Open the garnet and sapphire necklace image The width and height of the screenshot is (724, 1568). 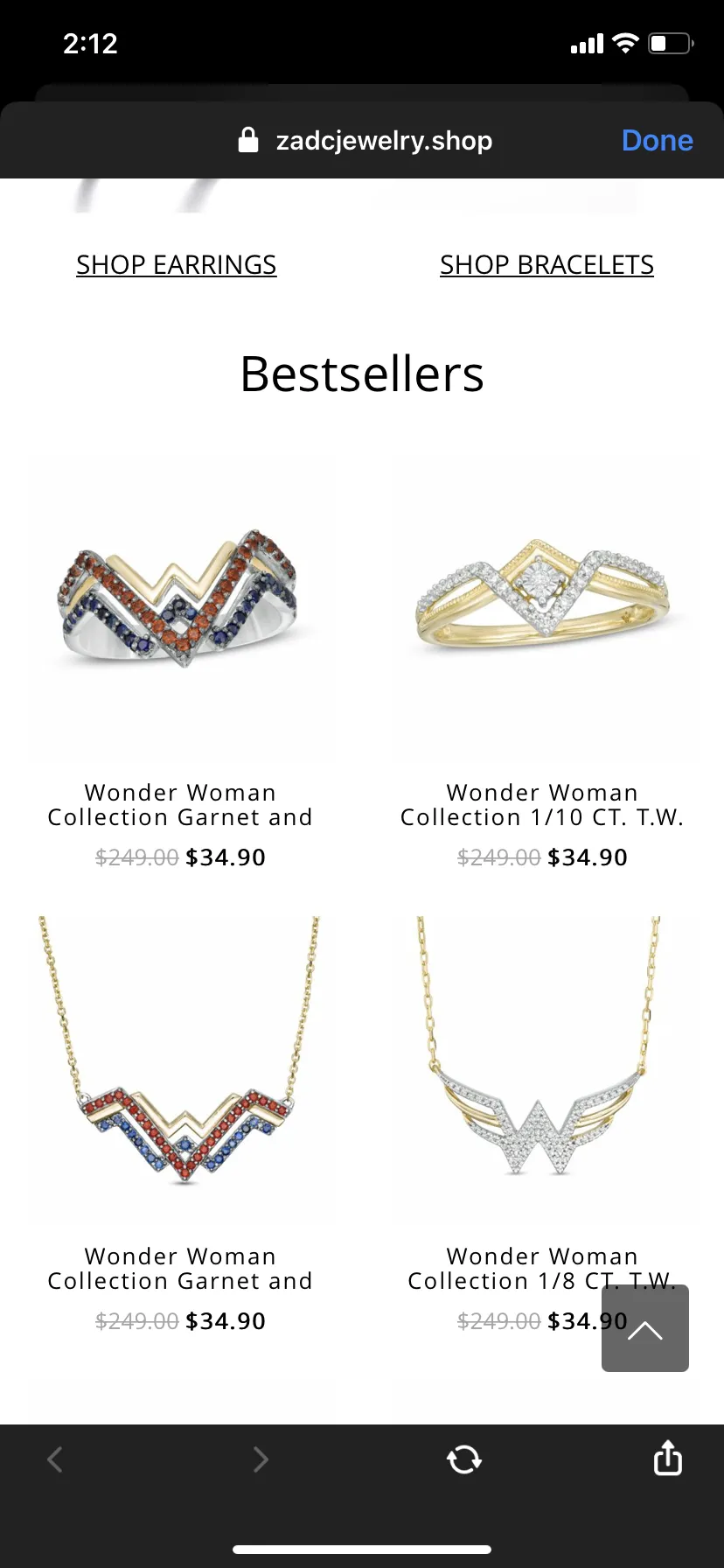point(181,1068)
